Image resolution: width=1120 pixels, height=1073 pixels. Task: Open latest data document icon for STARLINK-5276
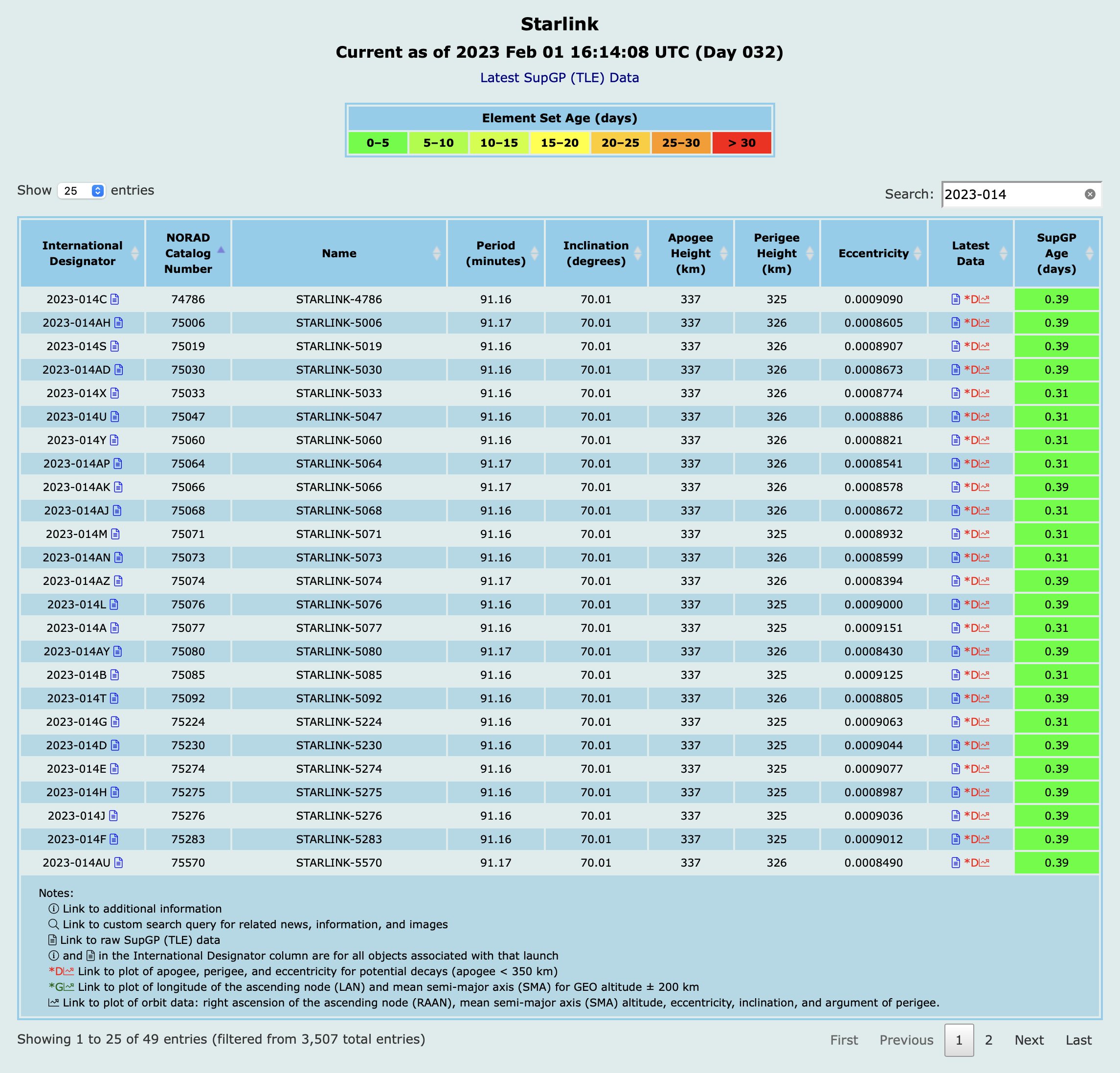[956, 816]
